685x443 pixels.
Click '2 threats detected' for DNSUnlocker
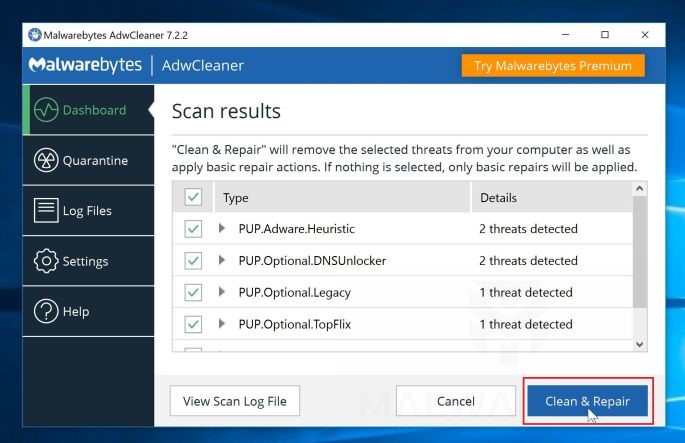click(529, 261)
